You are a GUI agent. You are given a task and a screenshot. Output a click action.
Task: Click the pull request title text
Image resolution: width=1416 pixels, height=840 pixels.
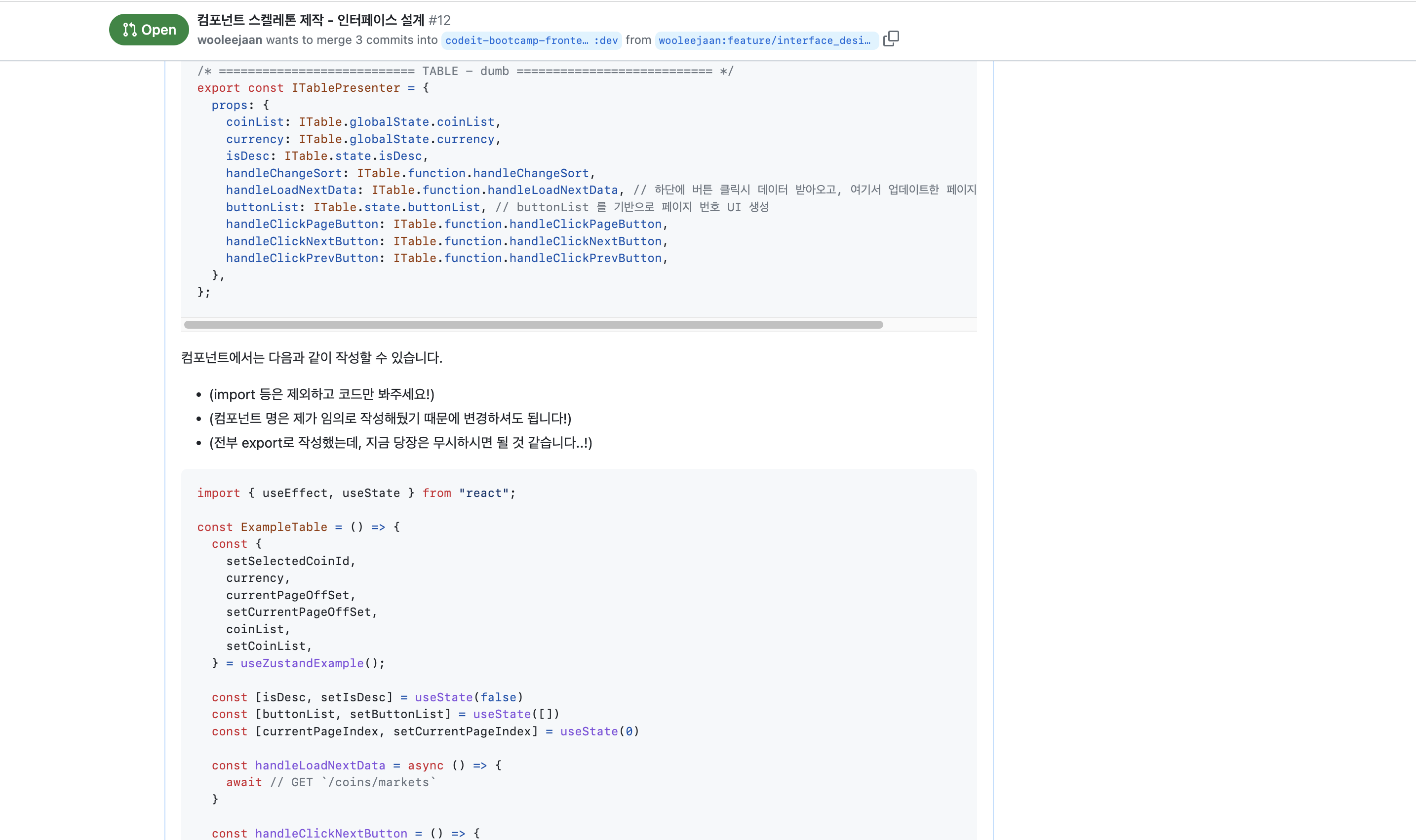click(x=310, y=20)
